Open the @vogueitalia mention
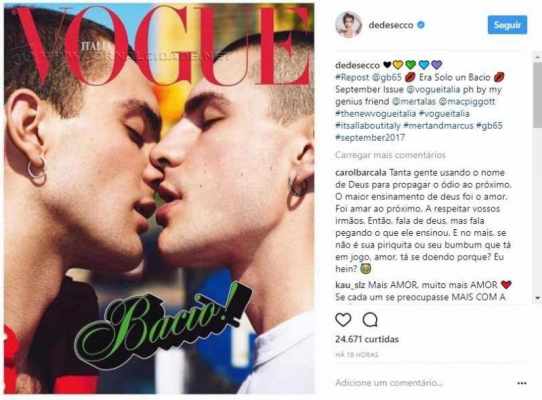 pos(433,90)
